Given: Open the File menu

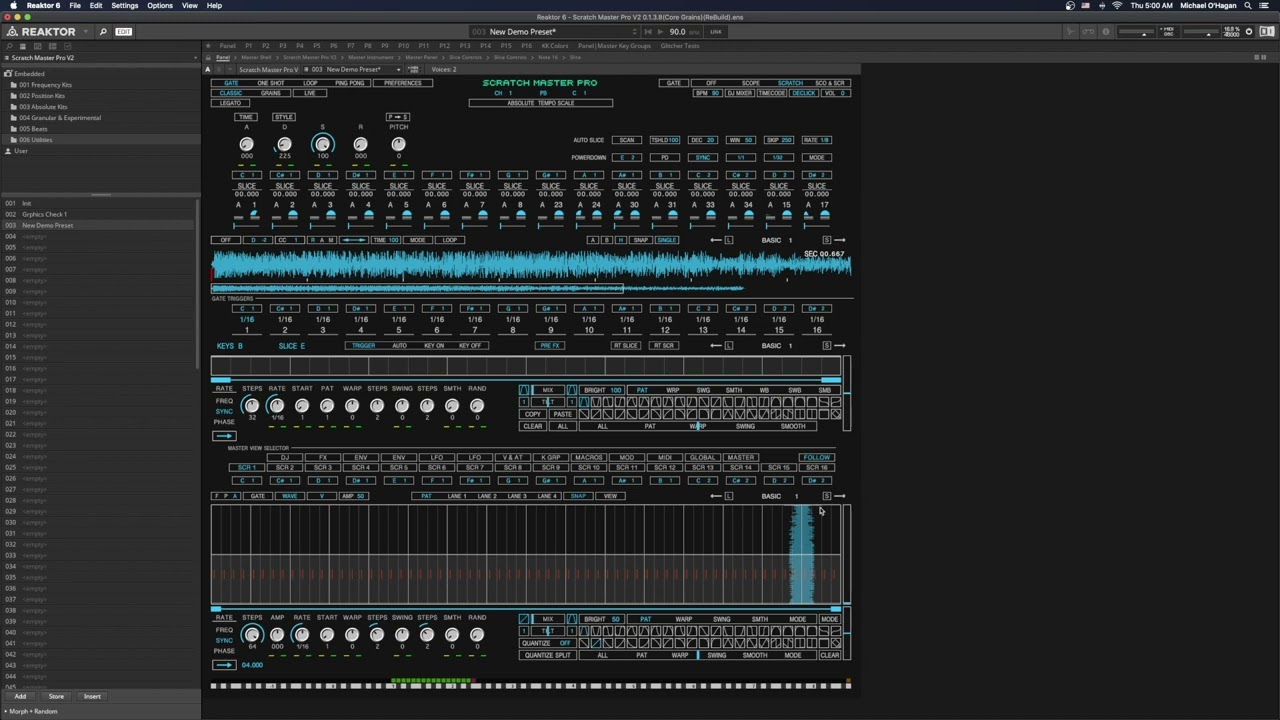Looking at the screenshot, I should pyautogui.click(x=75, y=6).
